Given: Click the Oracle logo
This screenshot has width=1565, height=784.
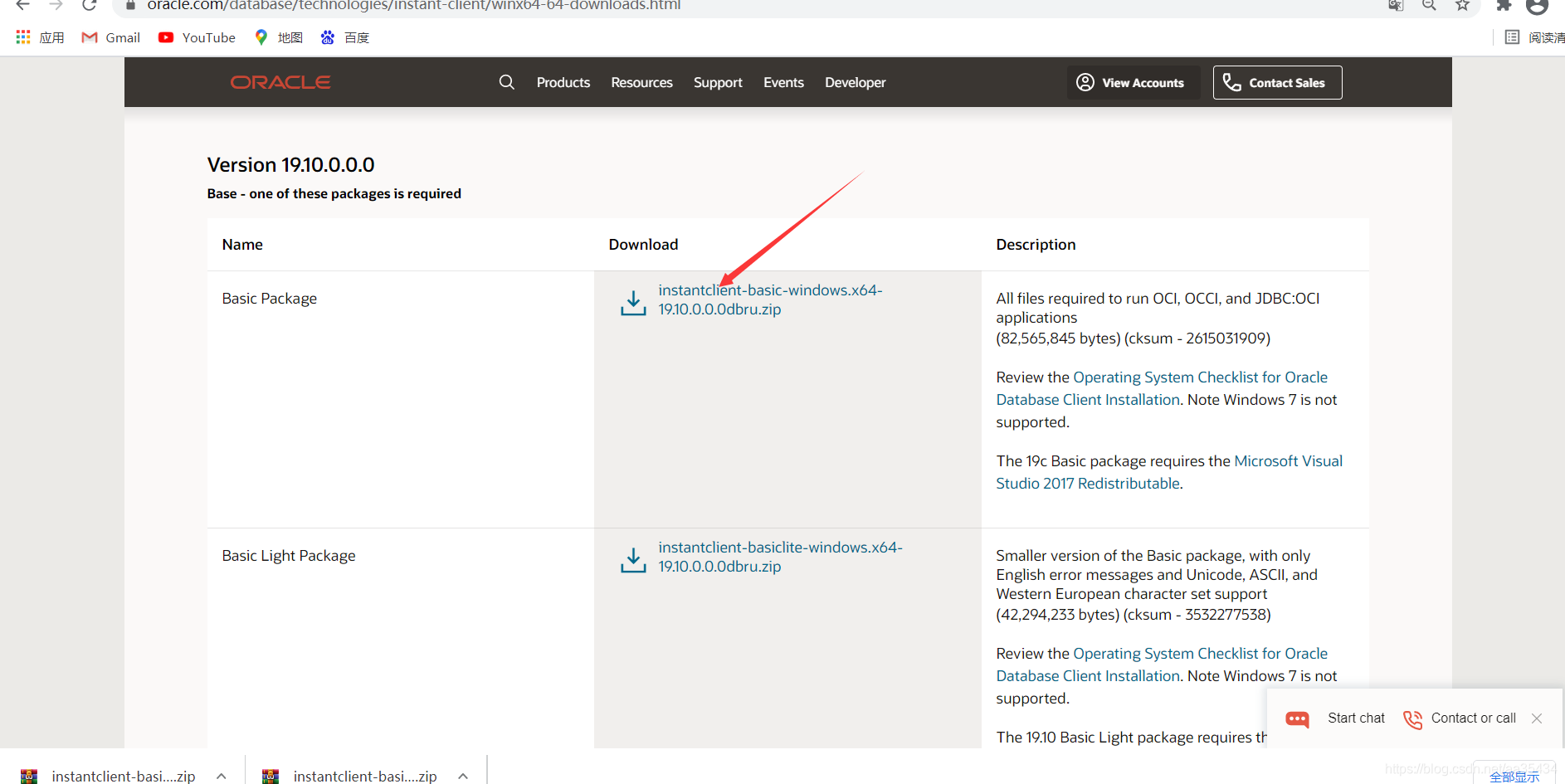Looking at the screenshot, I should click(x=280, y=82).
